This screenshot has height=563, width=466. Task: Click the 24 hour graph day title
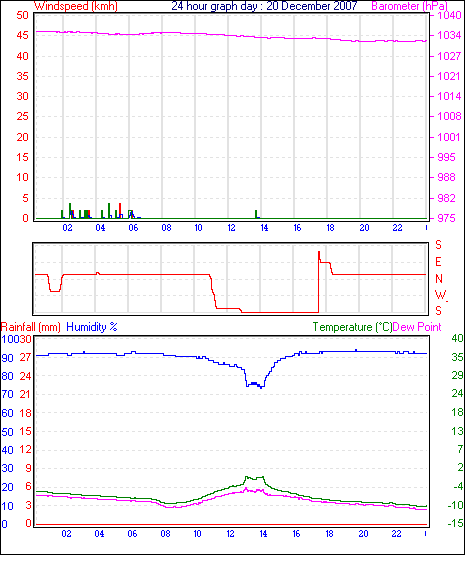pos(264,6)
